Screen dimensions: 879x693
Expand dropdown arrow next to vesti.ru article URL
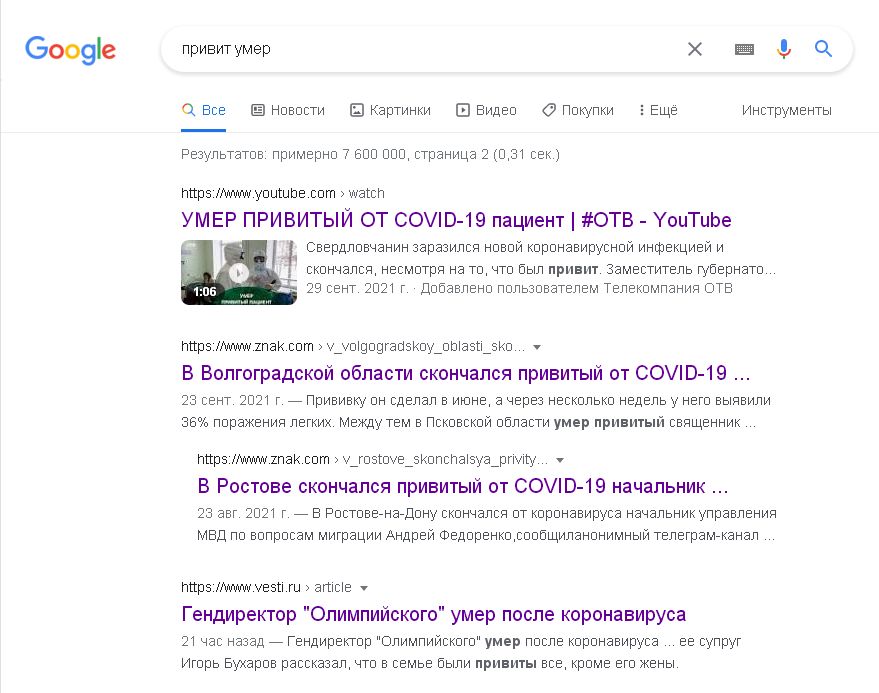click(x=364, y=588)
